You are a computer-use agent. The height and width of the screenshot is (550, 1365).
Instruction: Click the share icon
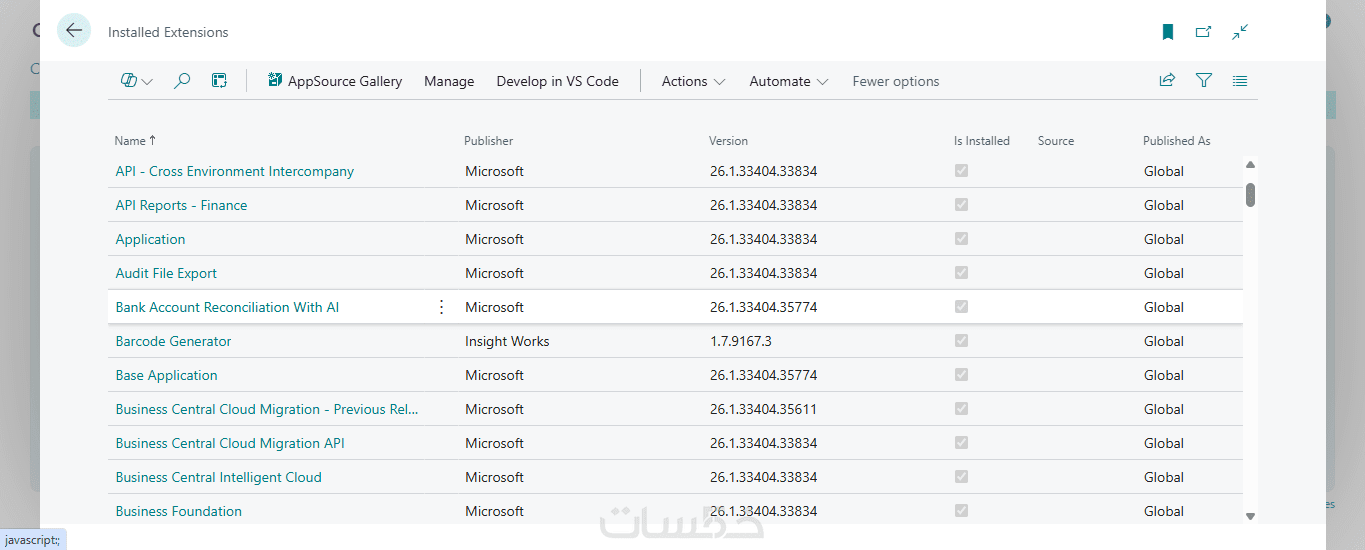click(x=1167, y=81)
